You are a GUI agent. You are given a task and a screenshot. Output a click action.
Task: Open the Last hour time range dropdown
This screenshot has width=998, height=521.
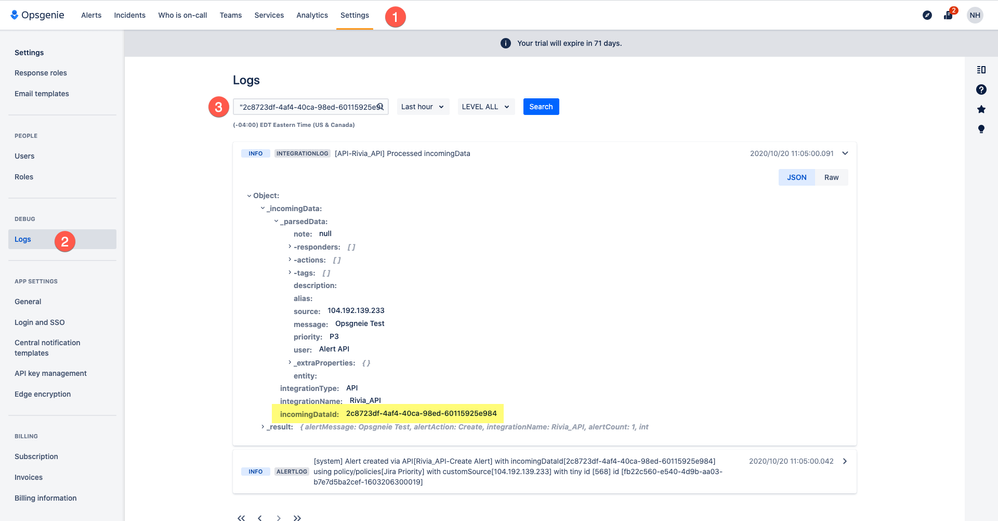[423, 107]
